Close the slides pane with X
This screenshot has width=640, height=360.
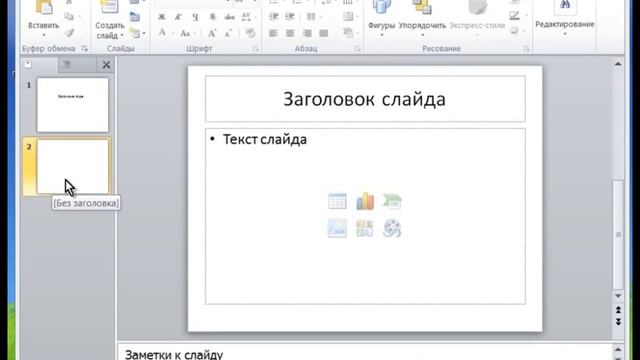pos(106,64)
